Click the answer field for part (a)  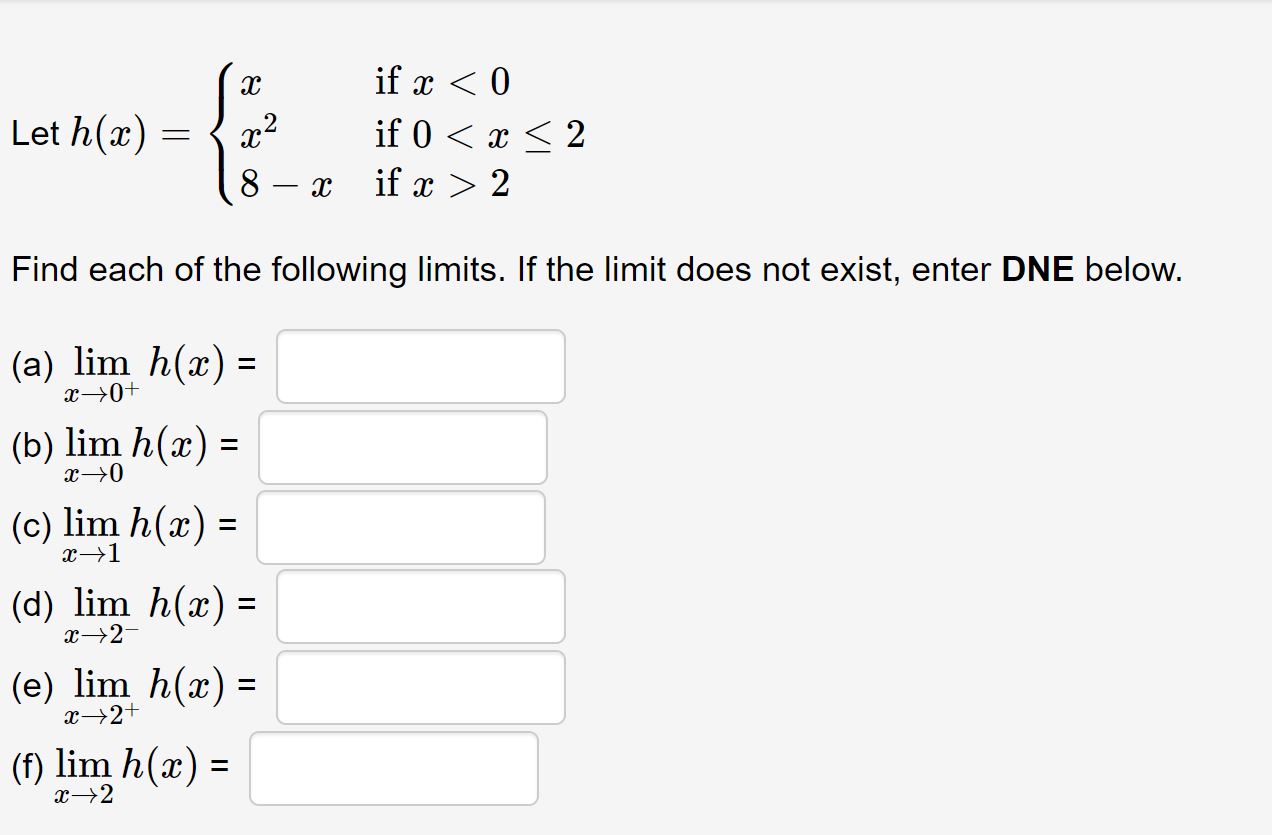[420, 367]
